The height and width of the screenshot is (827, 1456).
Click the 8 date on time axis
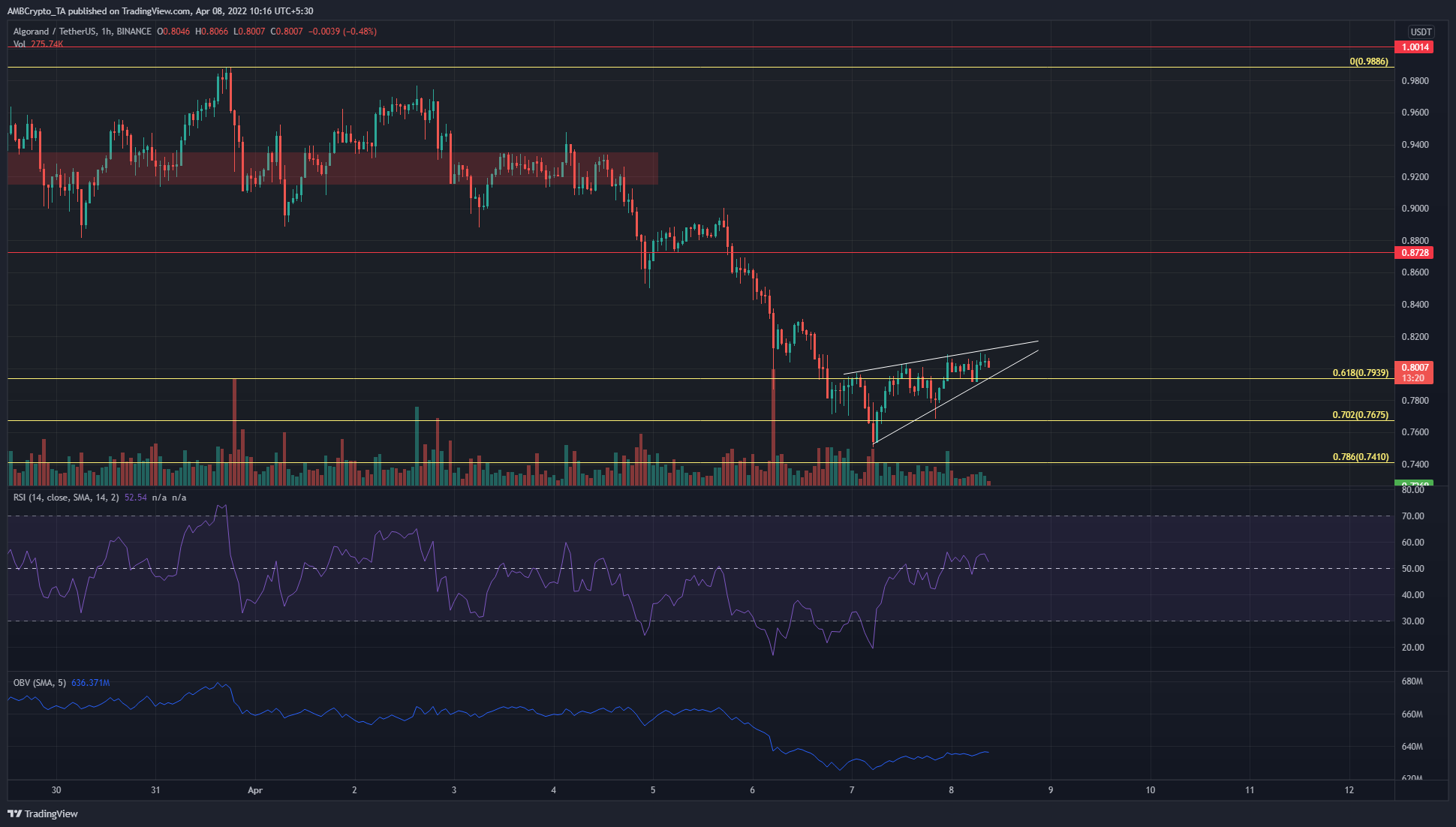(x=951, y=790)
